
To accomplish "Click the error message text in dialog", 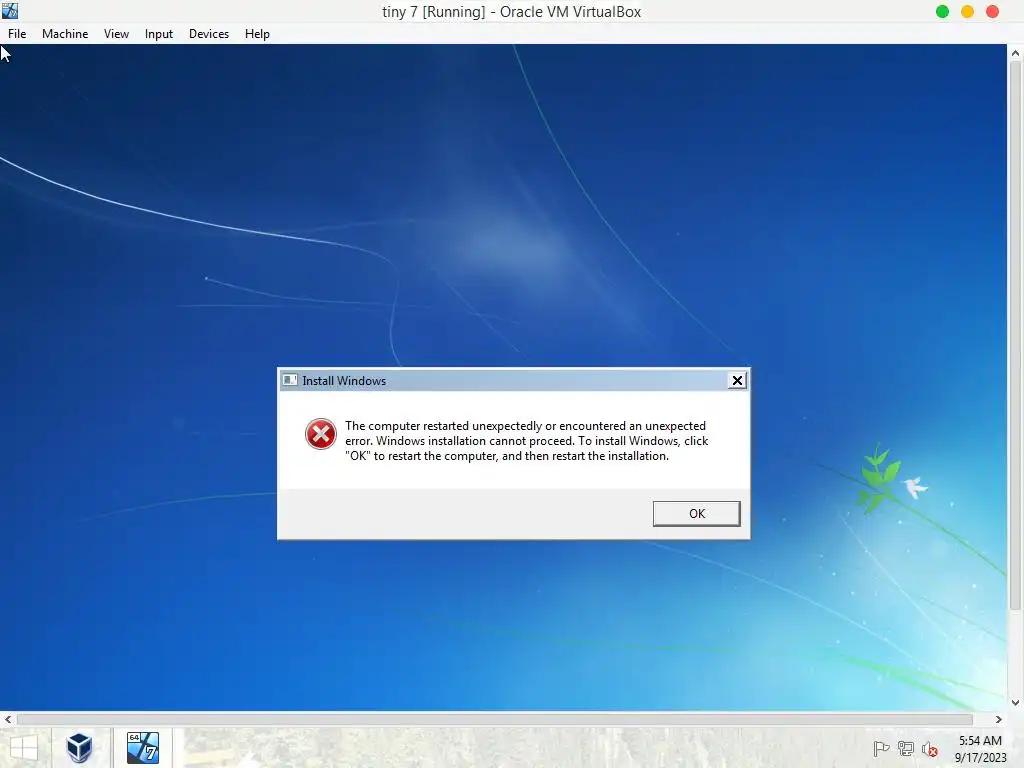I will 526,441.
